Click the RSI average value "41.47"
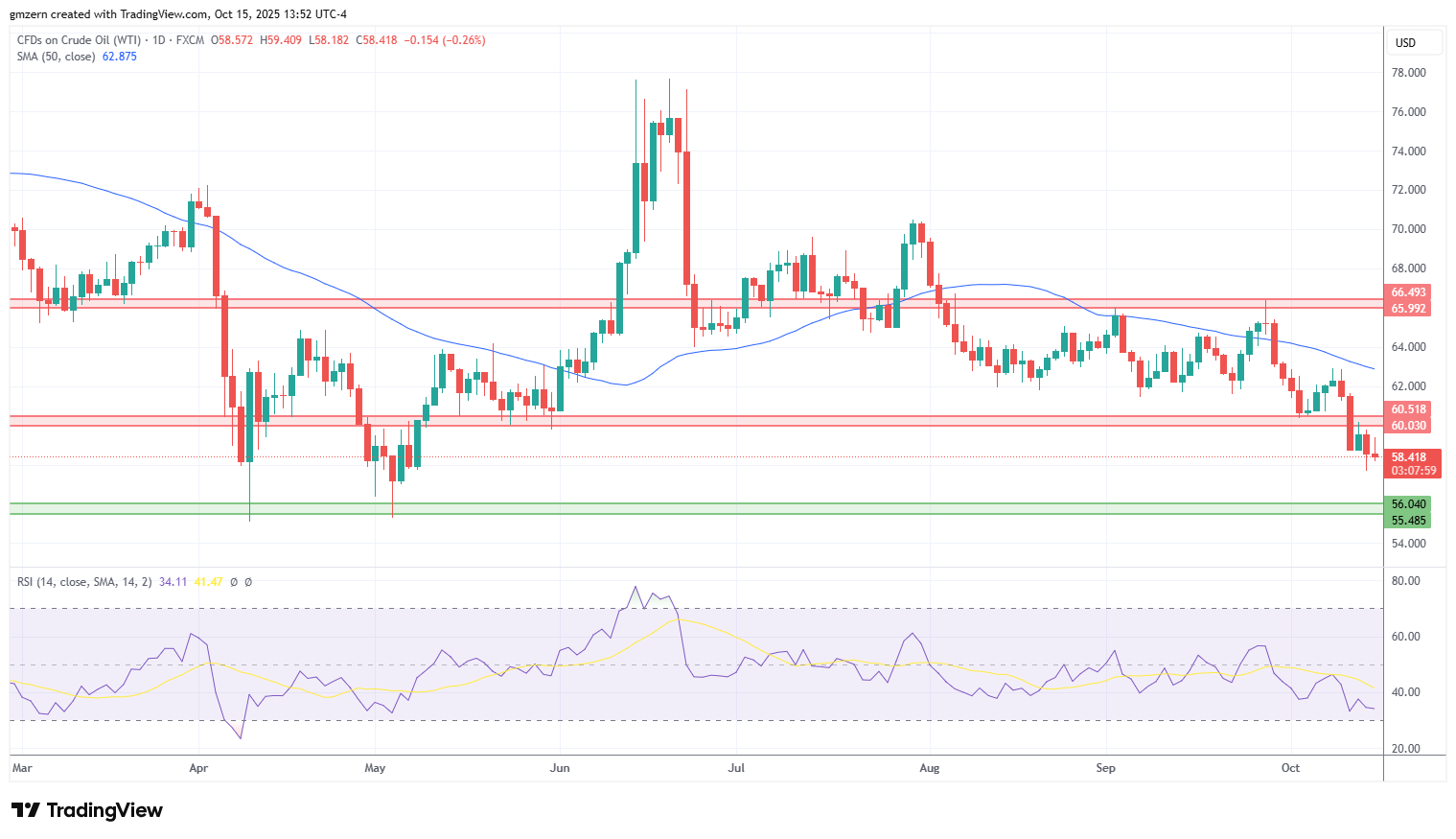This screenshot has width=1456, height=839. pos(208,582)
